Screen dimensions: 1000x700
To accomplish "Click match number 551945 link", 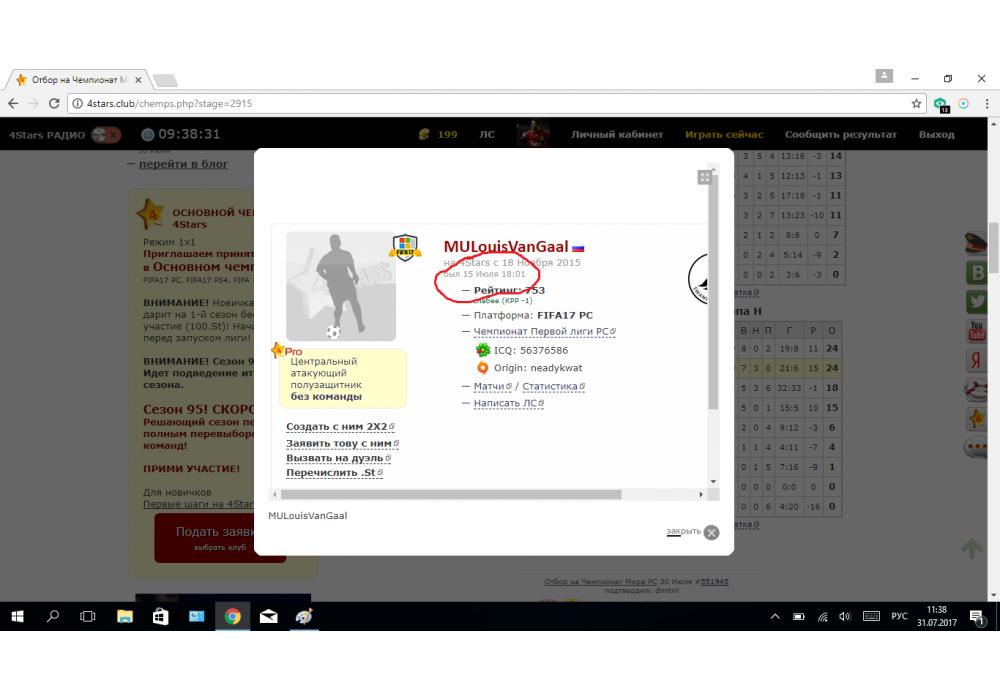I will (x=714, y=581).
